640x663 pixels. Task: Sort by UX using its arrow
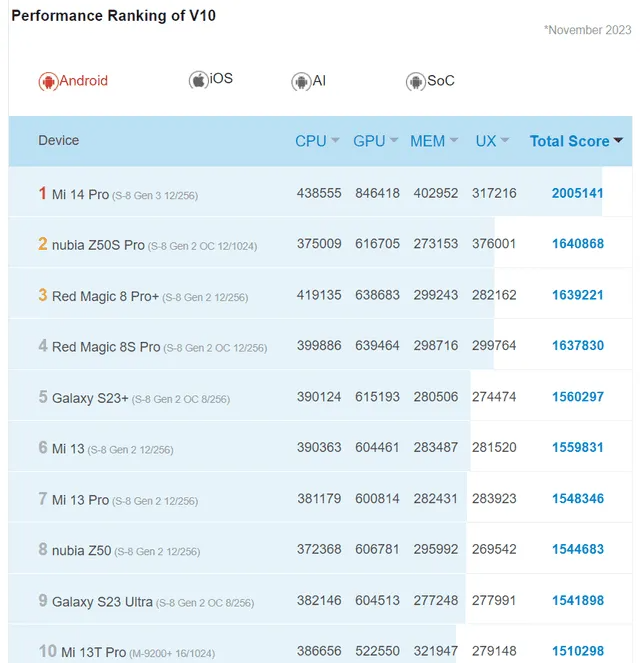505,140
